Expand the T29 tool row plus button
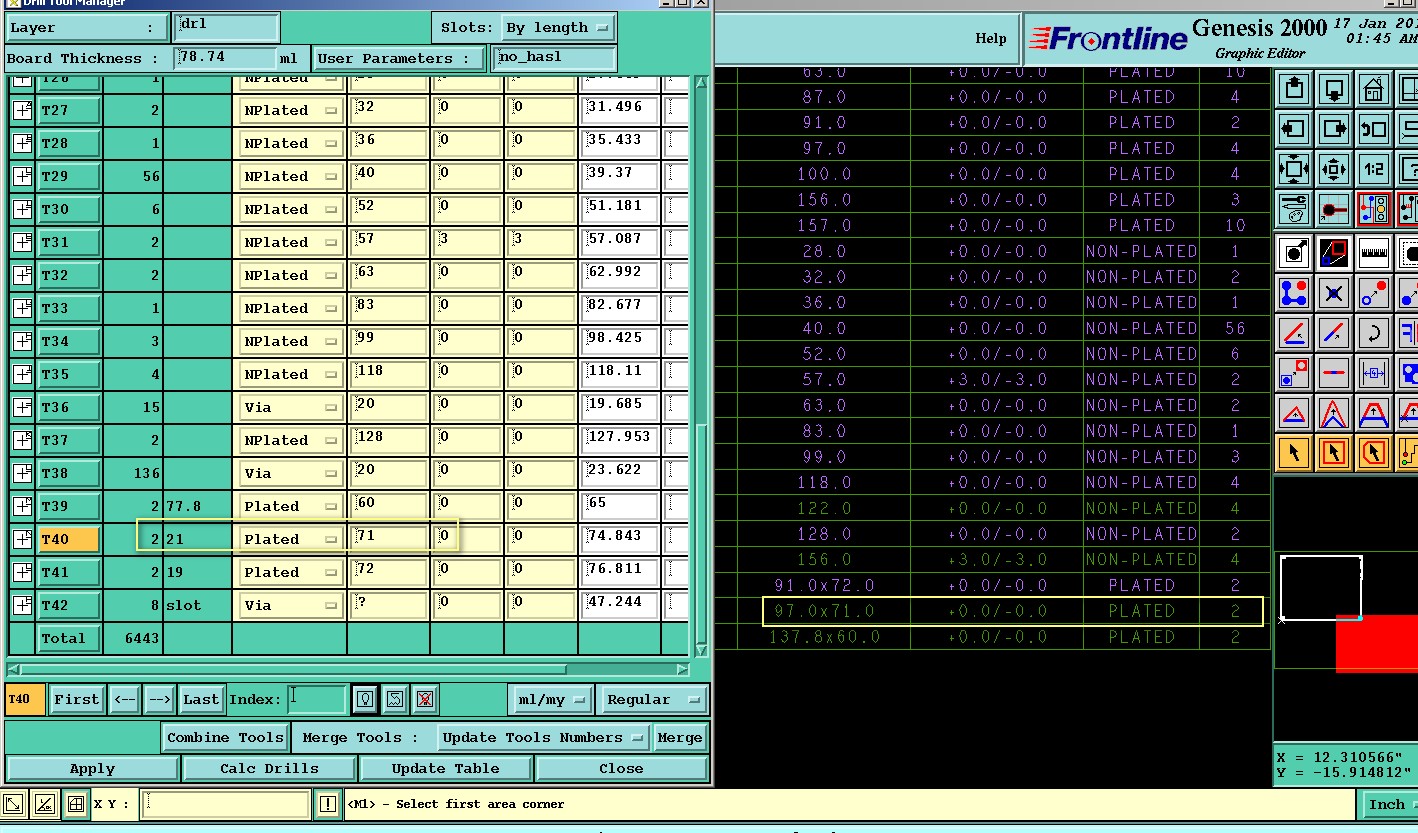Screen dimensions: 1418x833 tap(22, 176)
